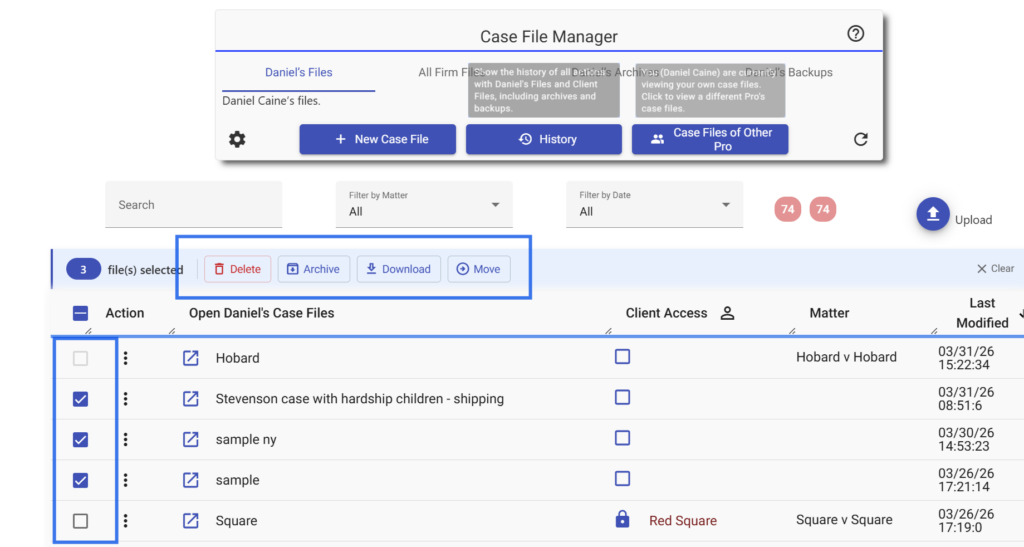Image resolution: width=1024 pixels, height=547 pixels.
Task: Click into the Search field
Action: point(193,205)
